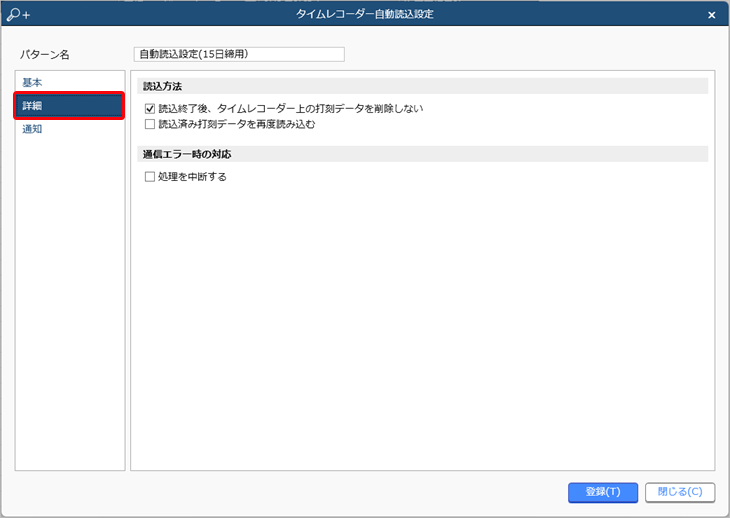
Task: Click the magnifier plus icon in title bar
Action: tap(18, 14)
